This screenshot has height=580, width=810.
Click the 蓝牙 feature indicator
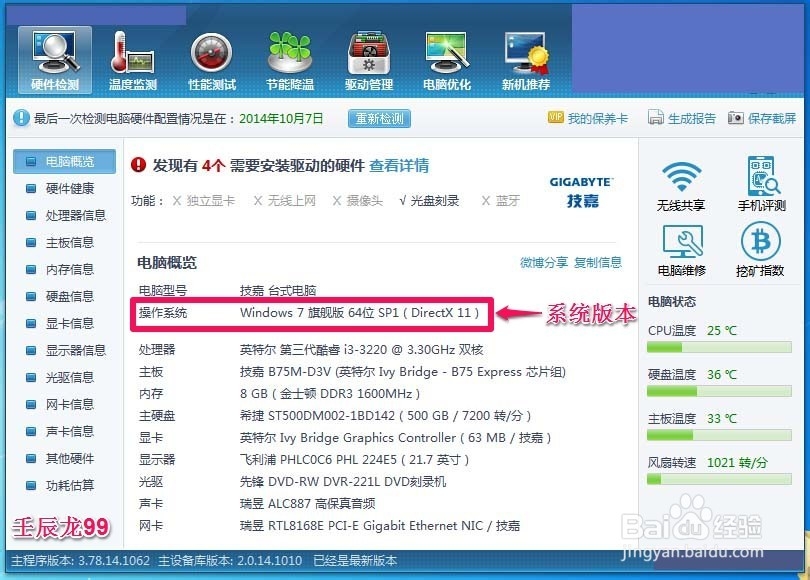coord(501,200)
